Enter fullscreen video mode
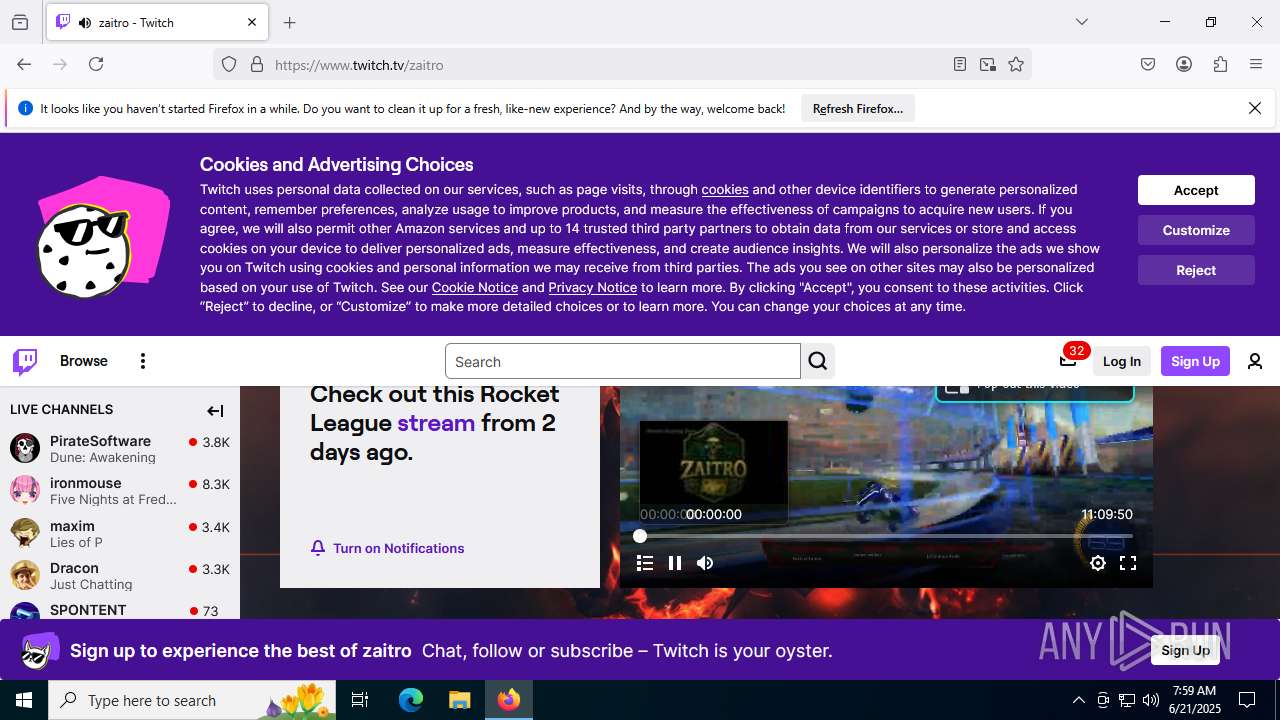1280x720 pixels. 1128,563
